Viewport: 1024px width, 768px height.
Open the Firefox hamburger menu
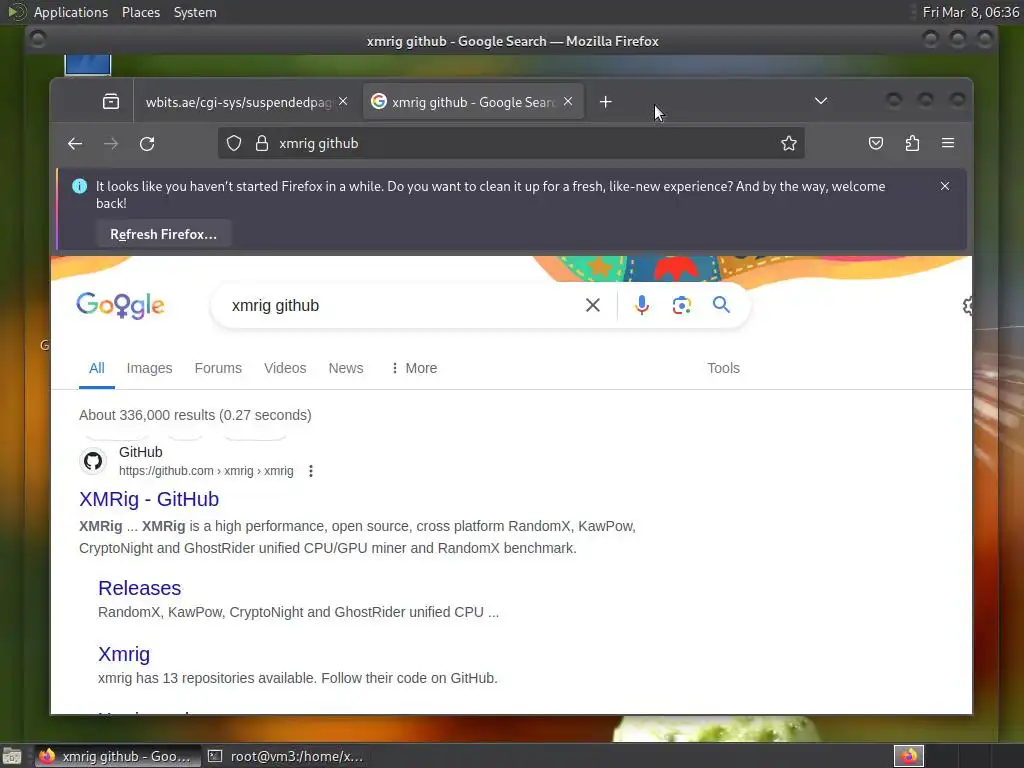tap(948, 144)
